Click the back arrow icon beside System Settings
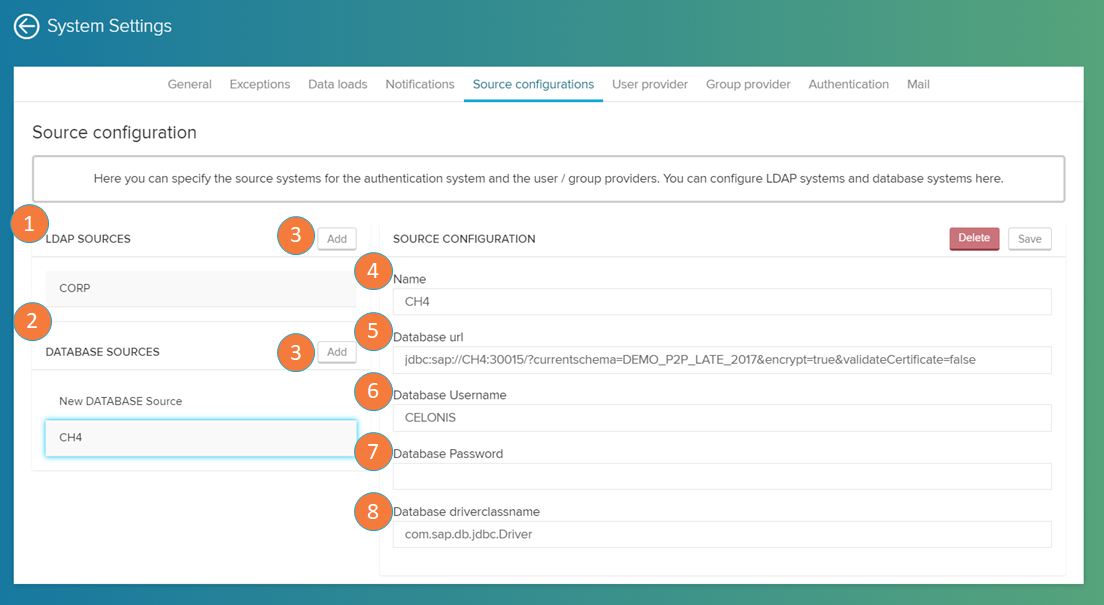1104x605 pixels. [27, 27]
